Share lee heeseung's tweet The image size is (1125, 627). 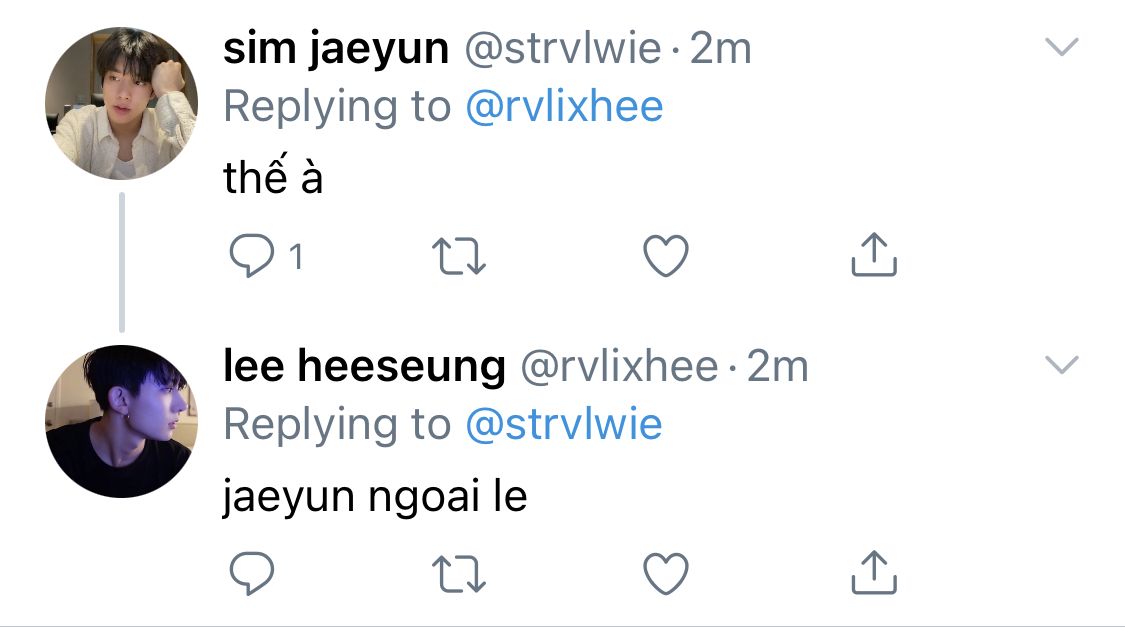point(874,572)
